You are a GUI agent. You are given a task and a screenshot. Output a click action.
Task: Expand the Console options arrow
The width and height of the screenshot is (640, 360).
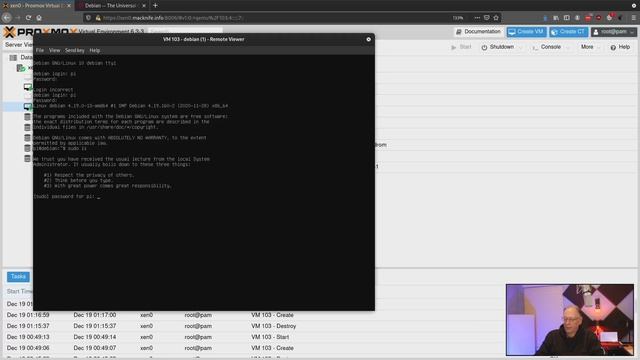567,47
